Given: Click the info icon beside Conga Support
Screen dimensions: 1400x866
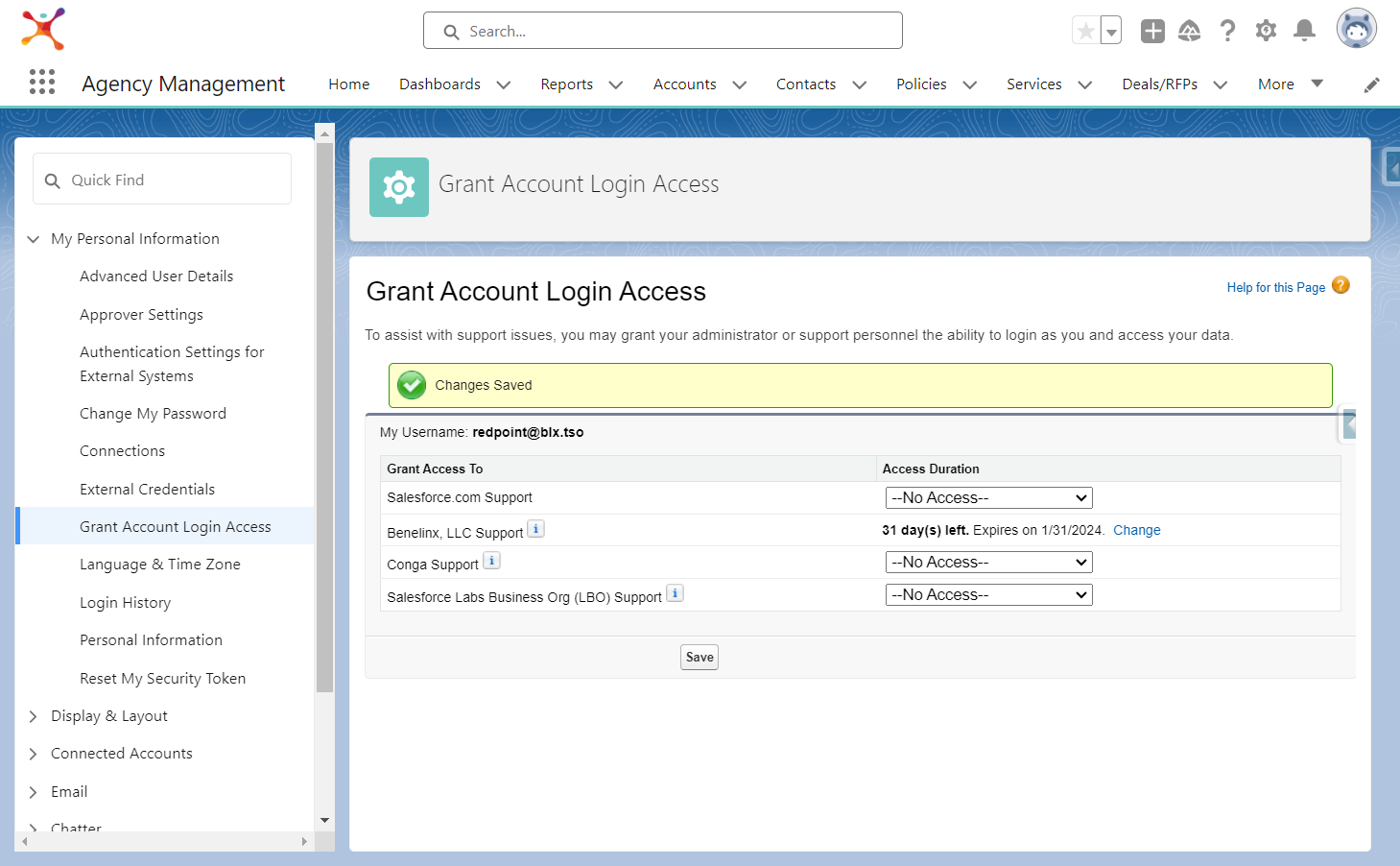Looking at the screenshot, I should 491,561.
